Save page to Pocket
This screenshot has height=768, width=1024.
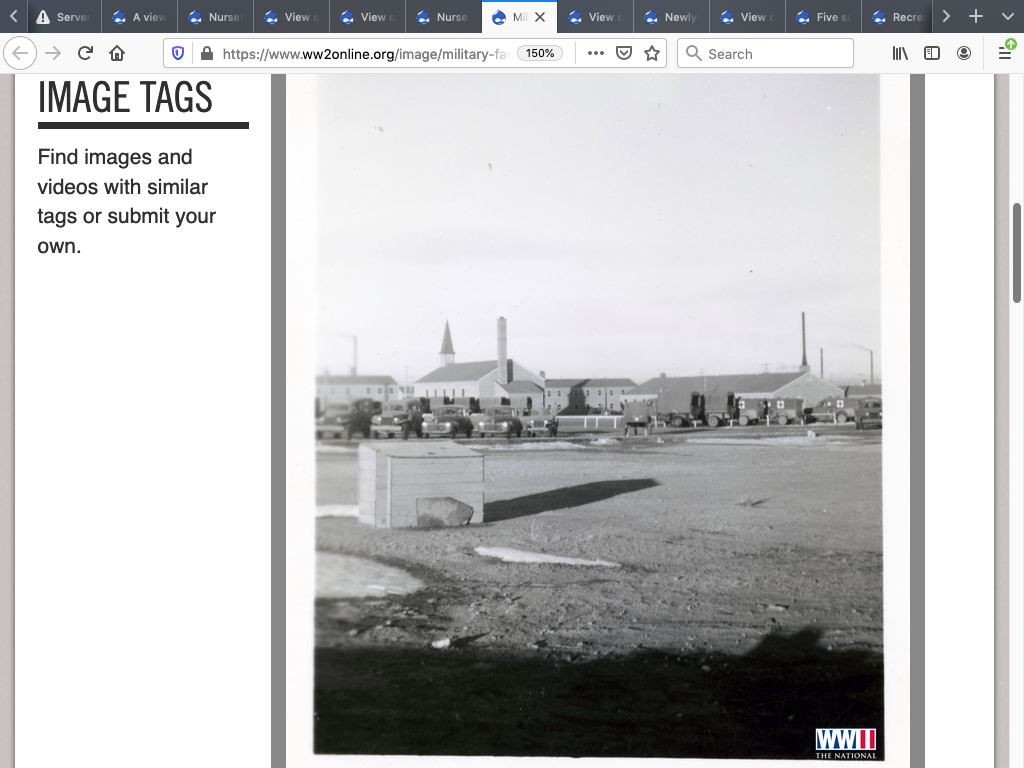tap(624, 54)
